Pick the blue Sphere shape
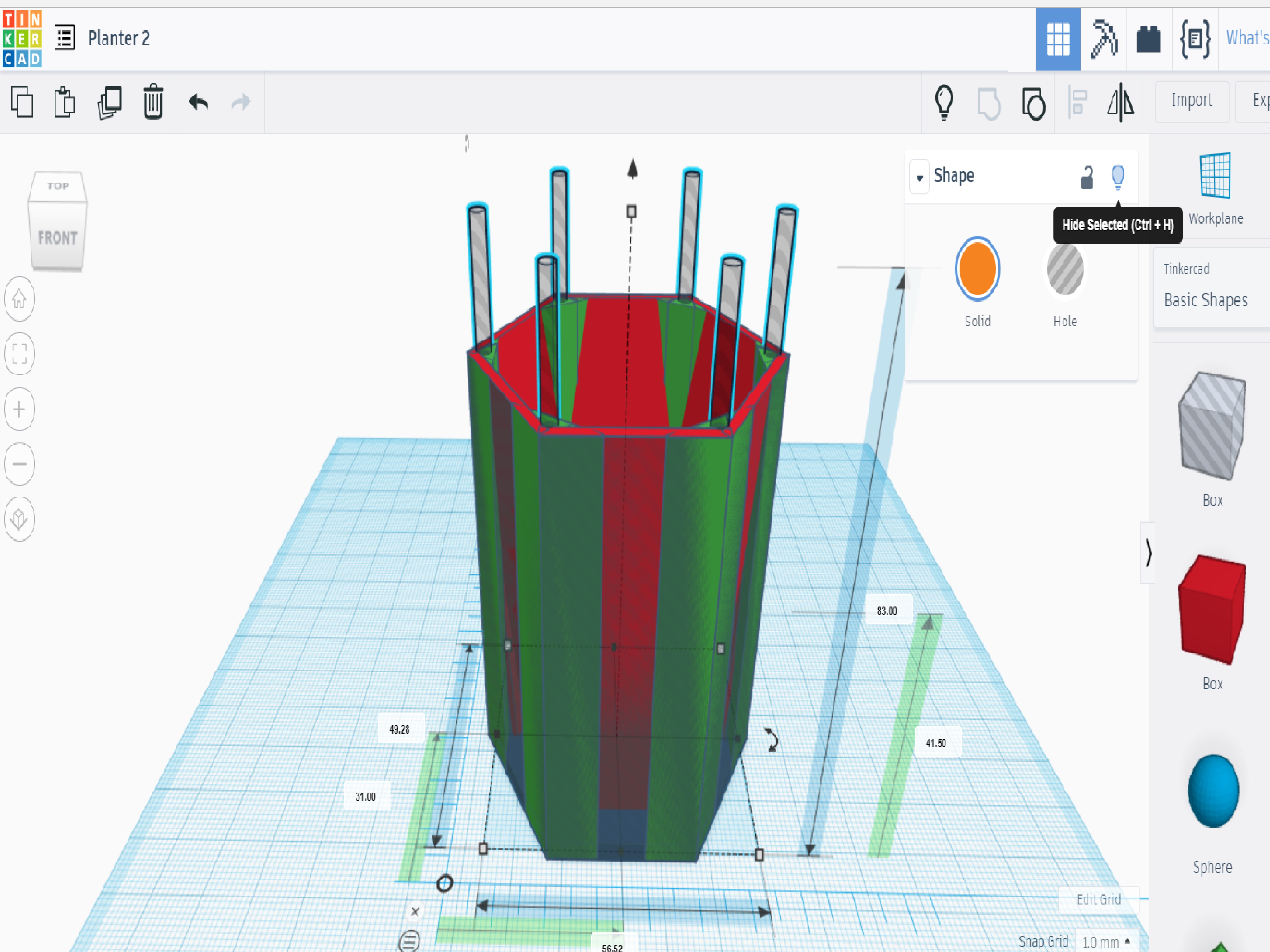The width and height of the screenshot is (1270, 952). tap(1213, 791)
